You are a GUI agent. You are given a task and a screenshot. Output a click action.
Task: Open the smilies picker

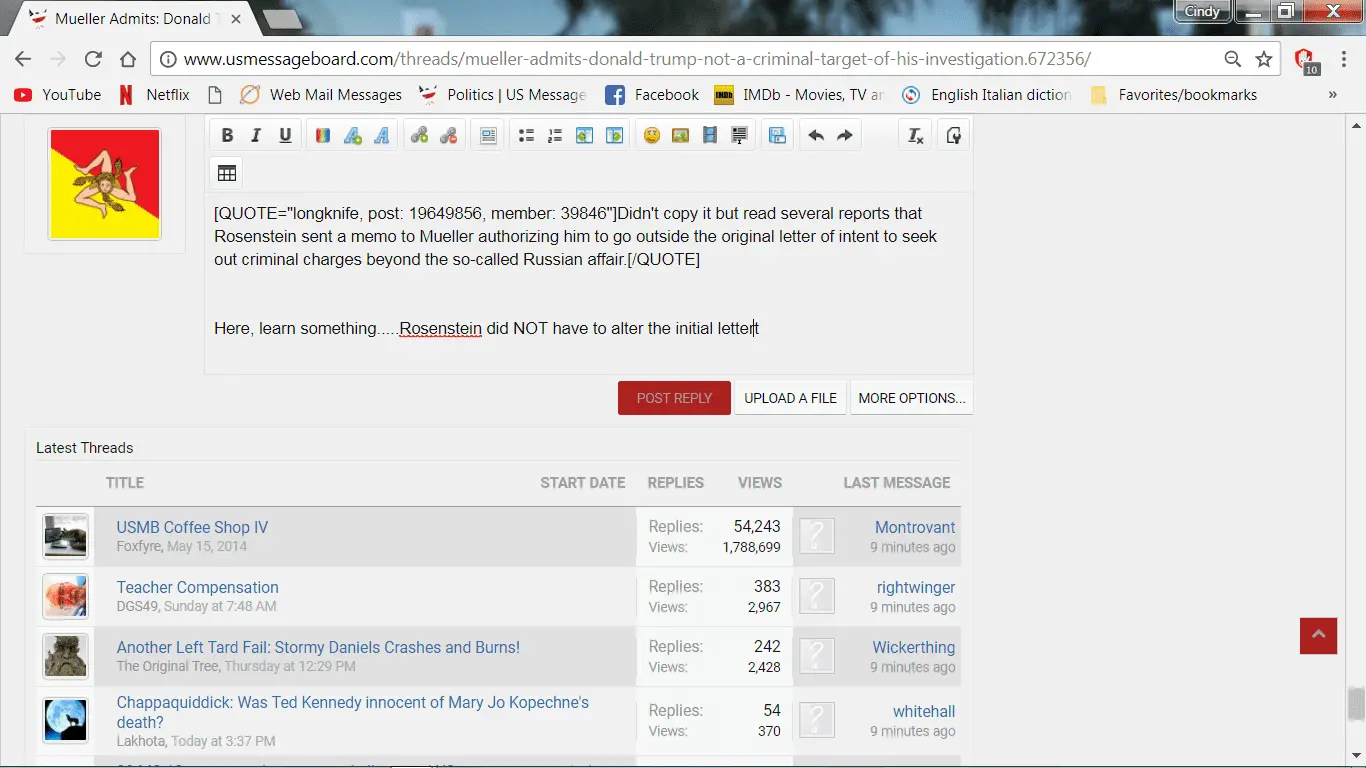tap(652, 136)
